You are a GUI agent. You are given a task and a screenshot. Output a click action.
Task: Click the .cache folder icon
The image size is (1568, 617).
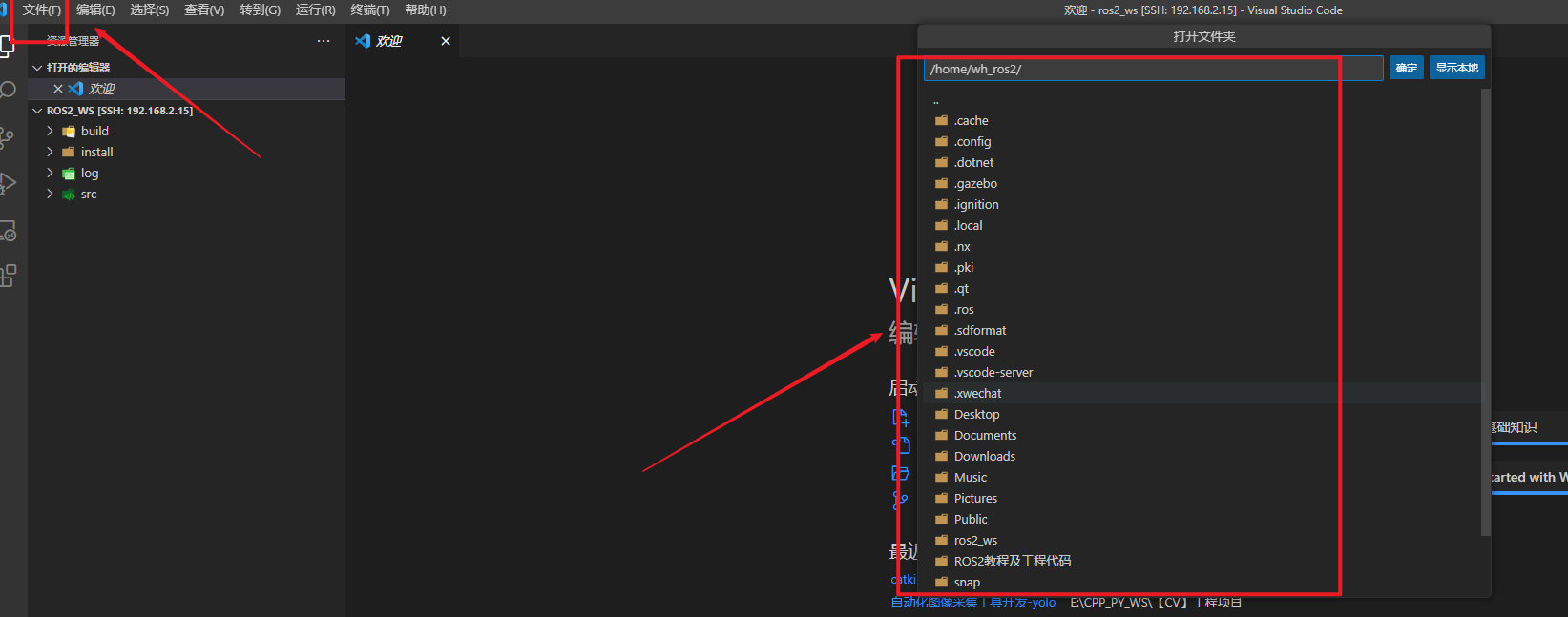pos(942,121)
